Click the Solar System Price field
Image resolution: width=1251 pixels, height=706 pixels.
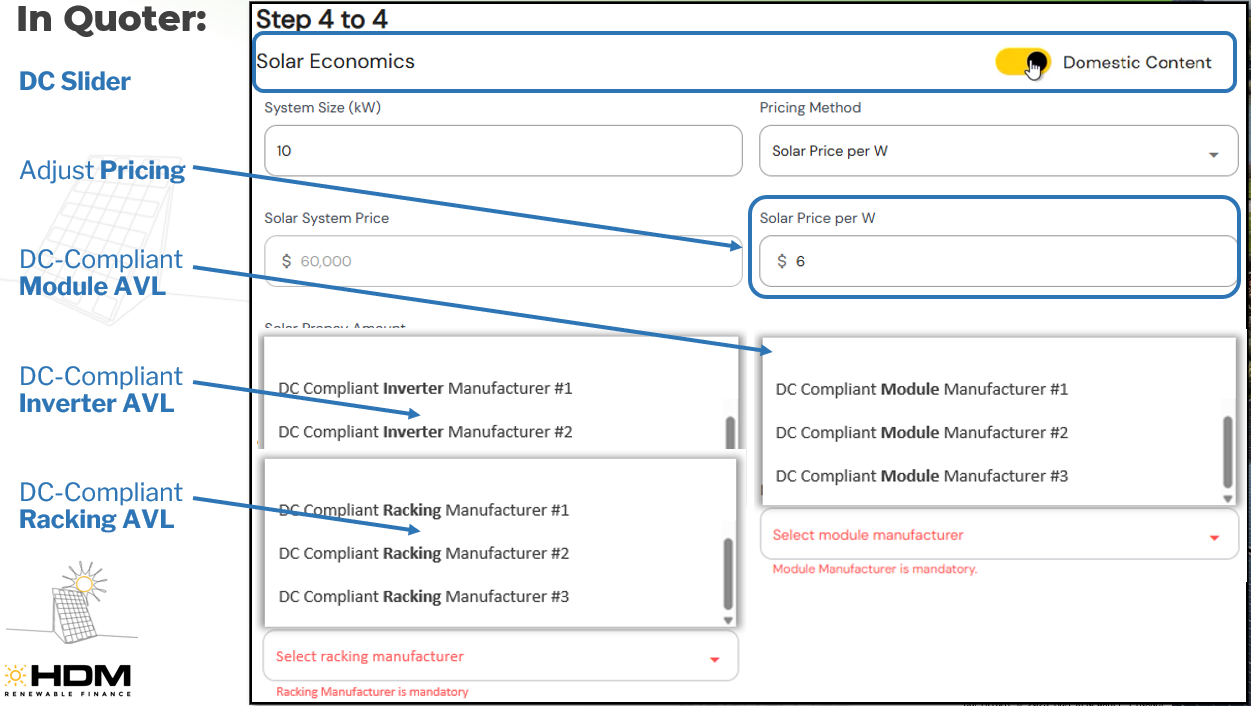pos(503,261)
